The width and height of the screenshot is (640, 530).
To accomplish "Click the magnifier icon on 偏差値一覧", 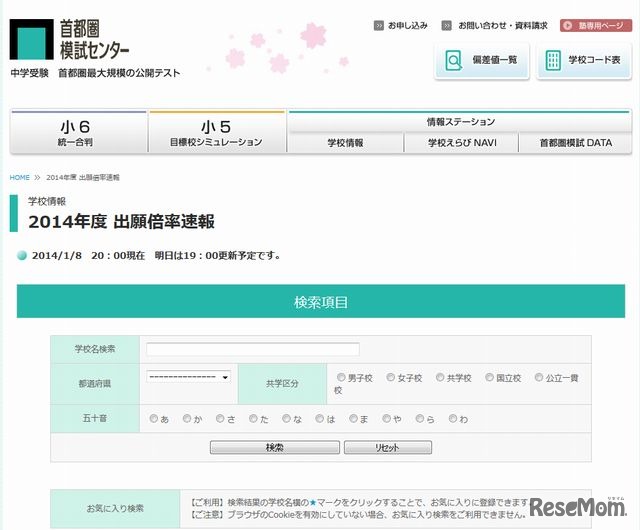I will pyautogui.click(x=453, y=60).
